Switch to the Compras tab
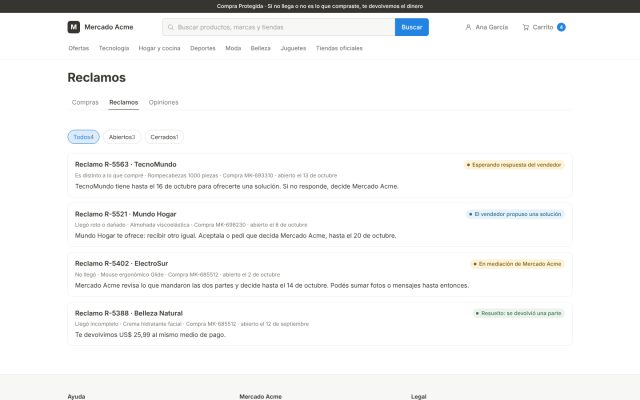Screen dimensions: 640x400 (85, 102)
